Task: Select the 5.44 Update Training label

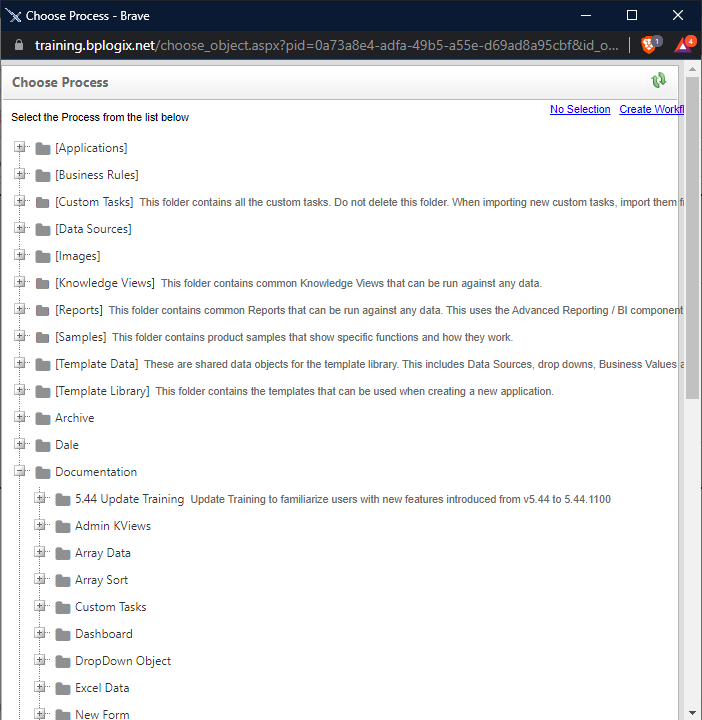Action: pos(129,499)
